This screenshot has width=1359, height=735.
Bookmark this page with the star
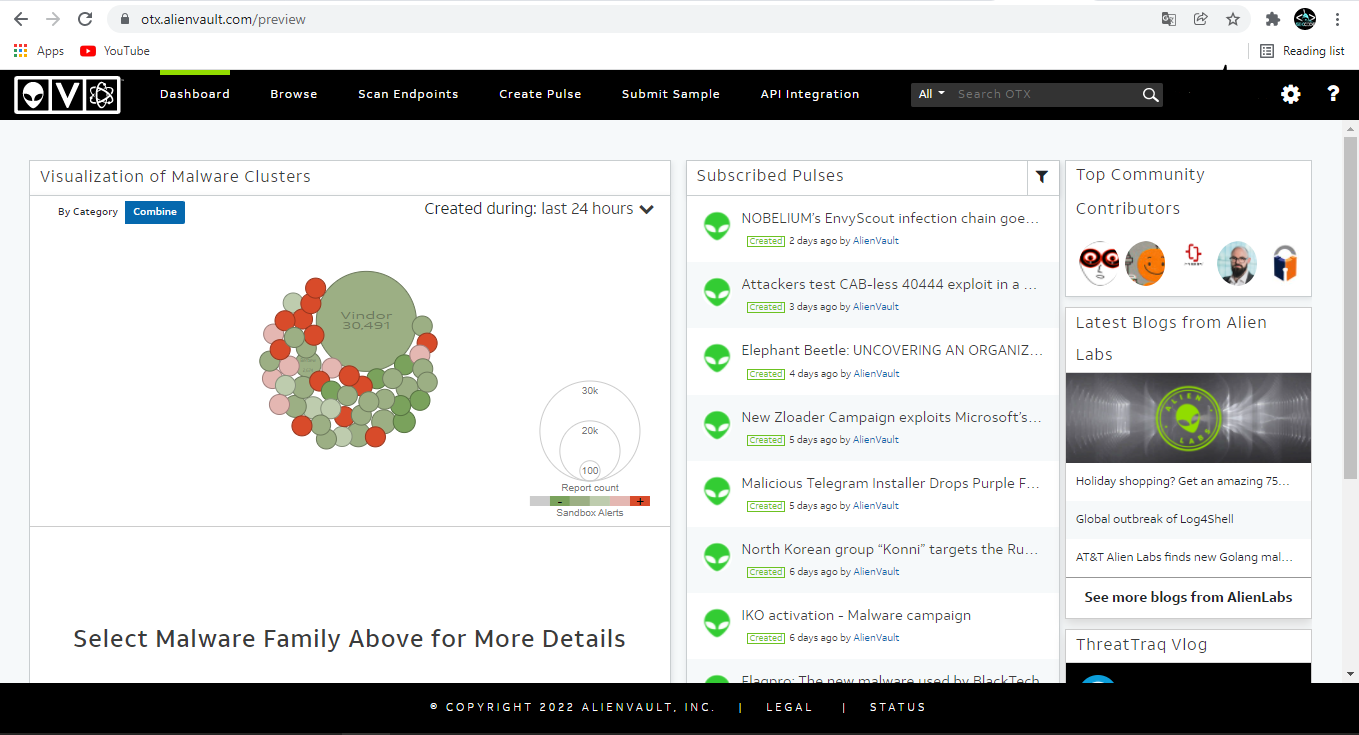pyautogui.click(x=1233, y=19)
